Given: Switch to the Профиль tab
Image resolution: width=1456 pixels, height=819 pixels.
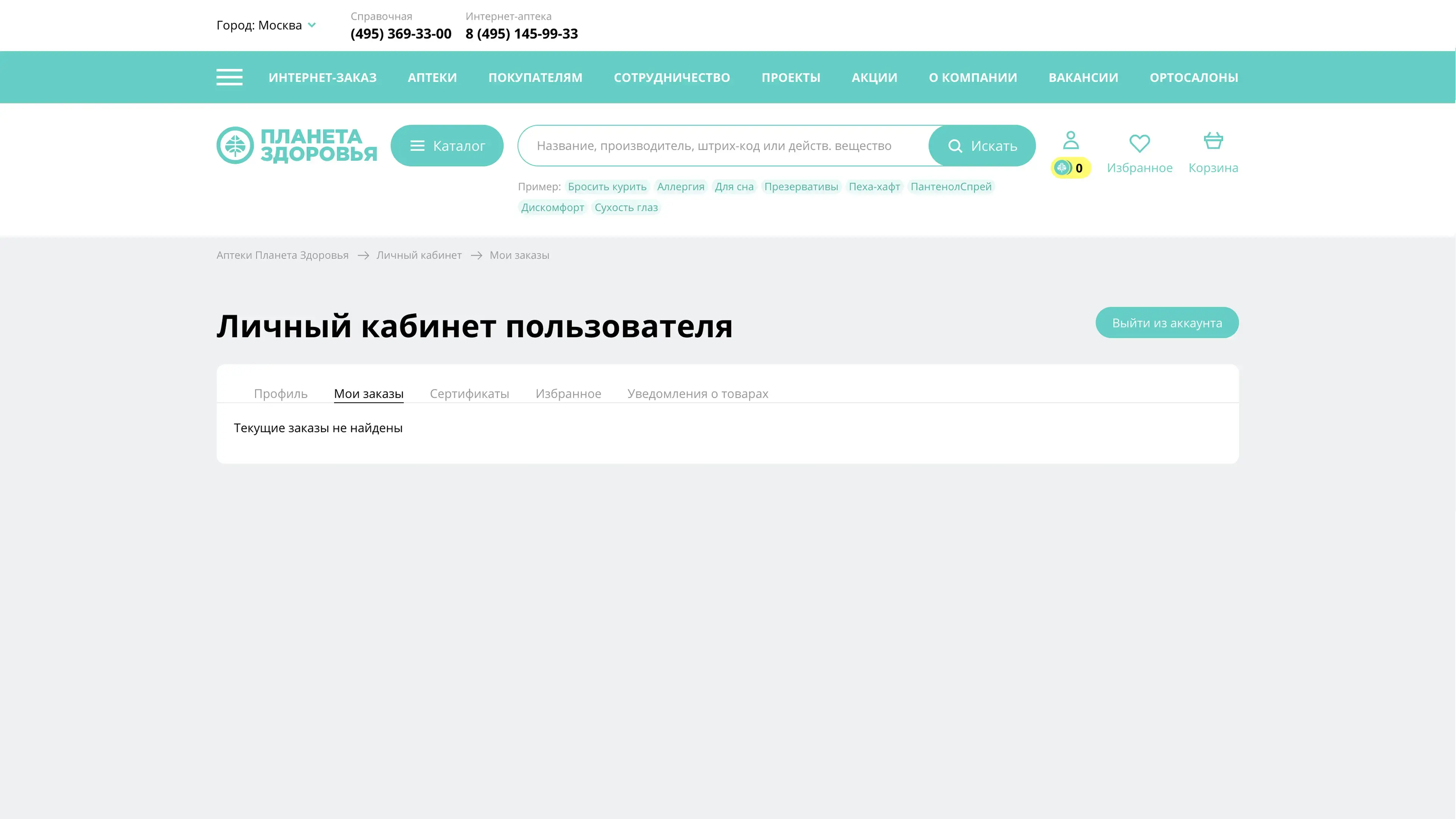Looking at the screenshot, I should click(x=280, y=394).
